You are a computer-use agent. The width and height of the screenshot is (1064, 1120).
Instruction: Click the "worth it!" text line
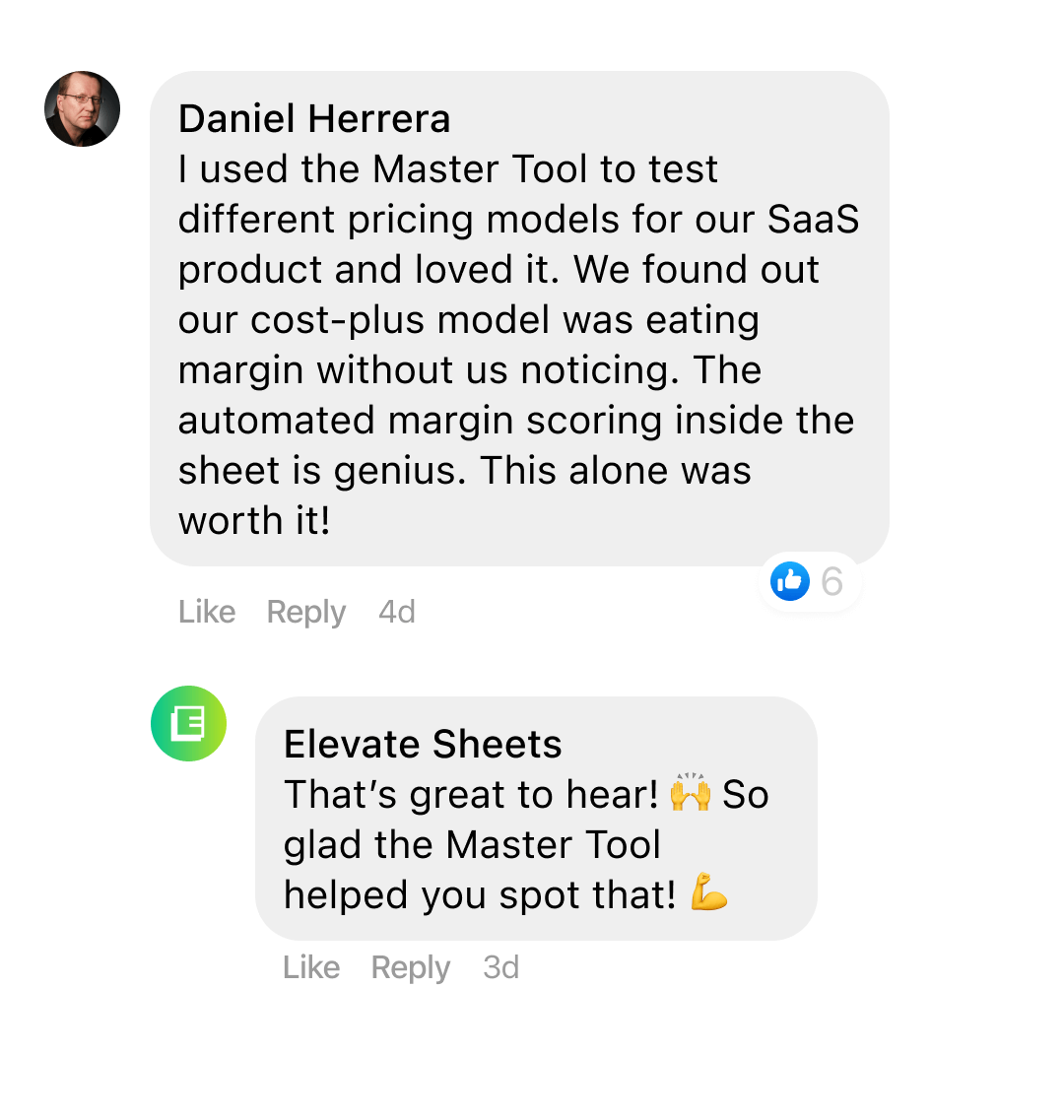[254, 521]
